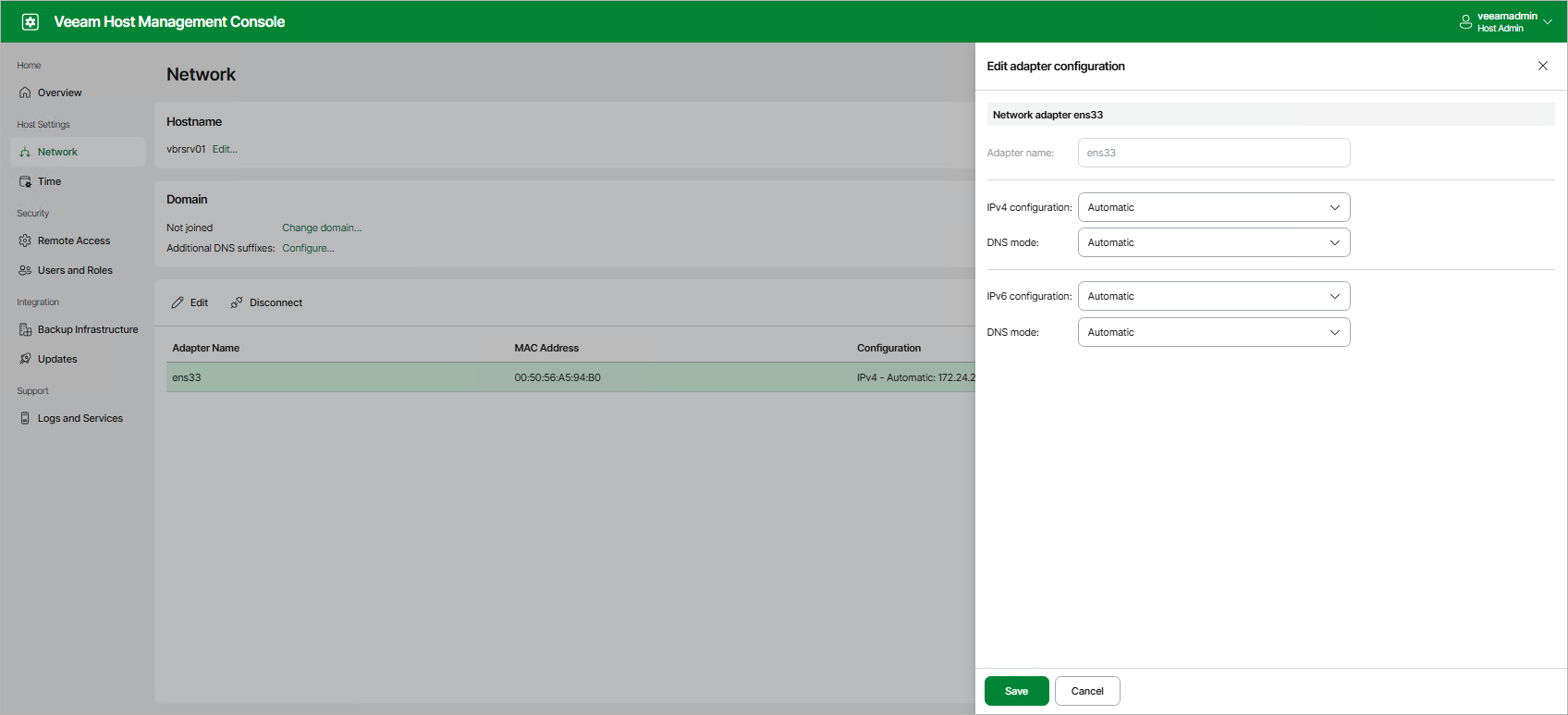Click the Remote Access gear icon
This screenshot has height=715, width=1568.
point(25,240)
